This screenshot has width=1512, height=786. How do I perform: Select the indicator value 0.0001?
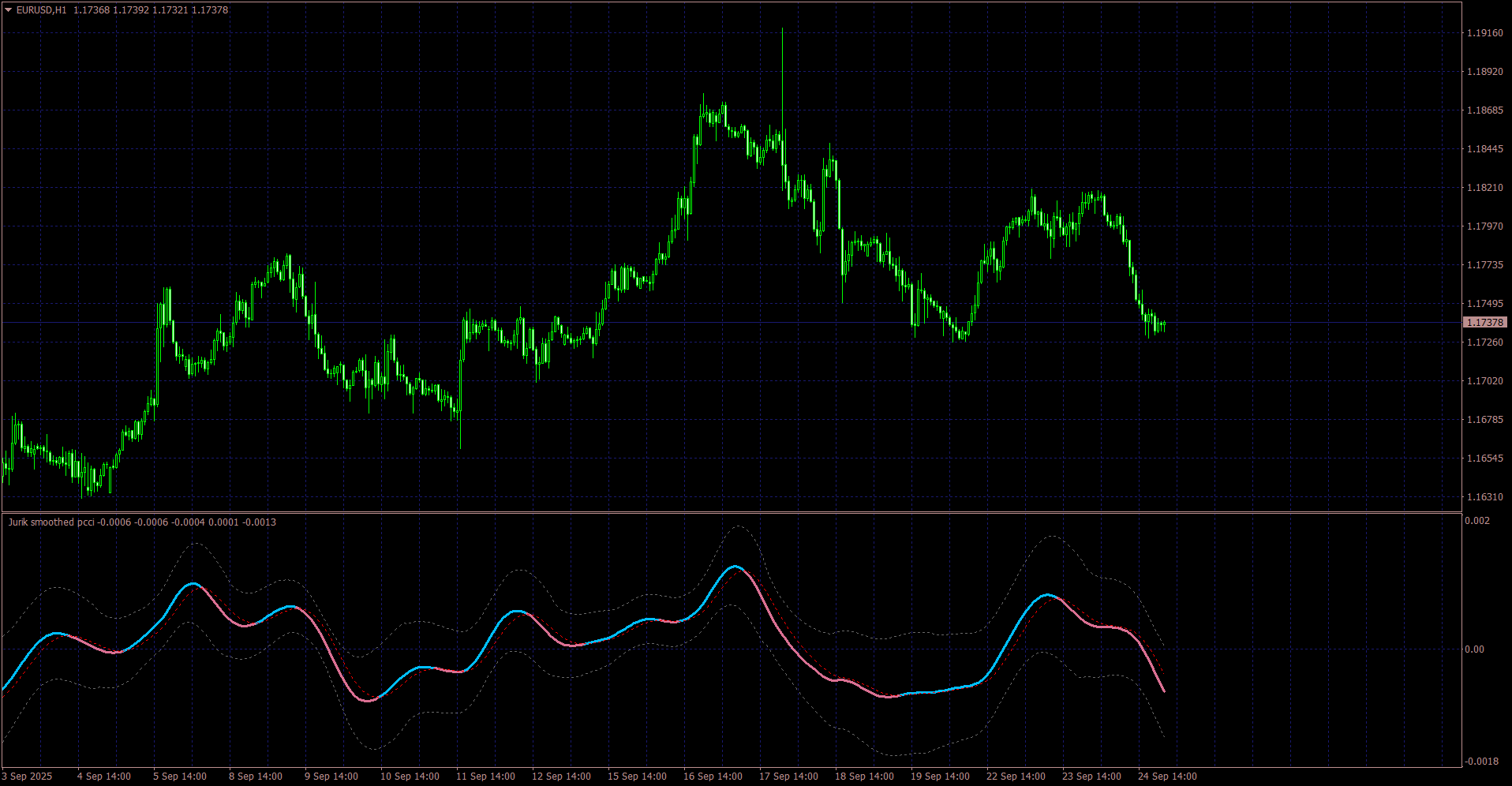point(223,522)
